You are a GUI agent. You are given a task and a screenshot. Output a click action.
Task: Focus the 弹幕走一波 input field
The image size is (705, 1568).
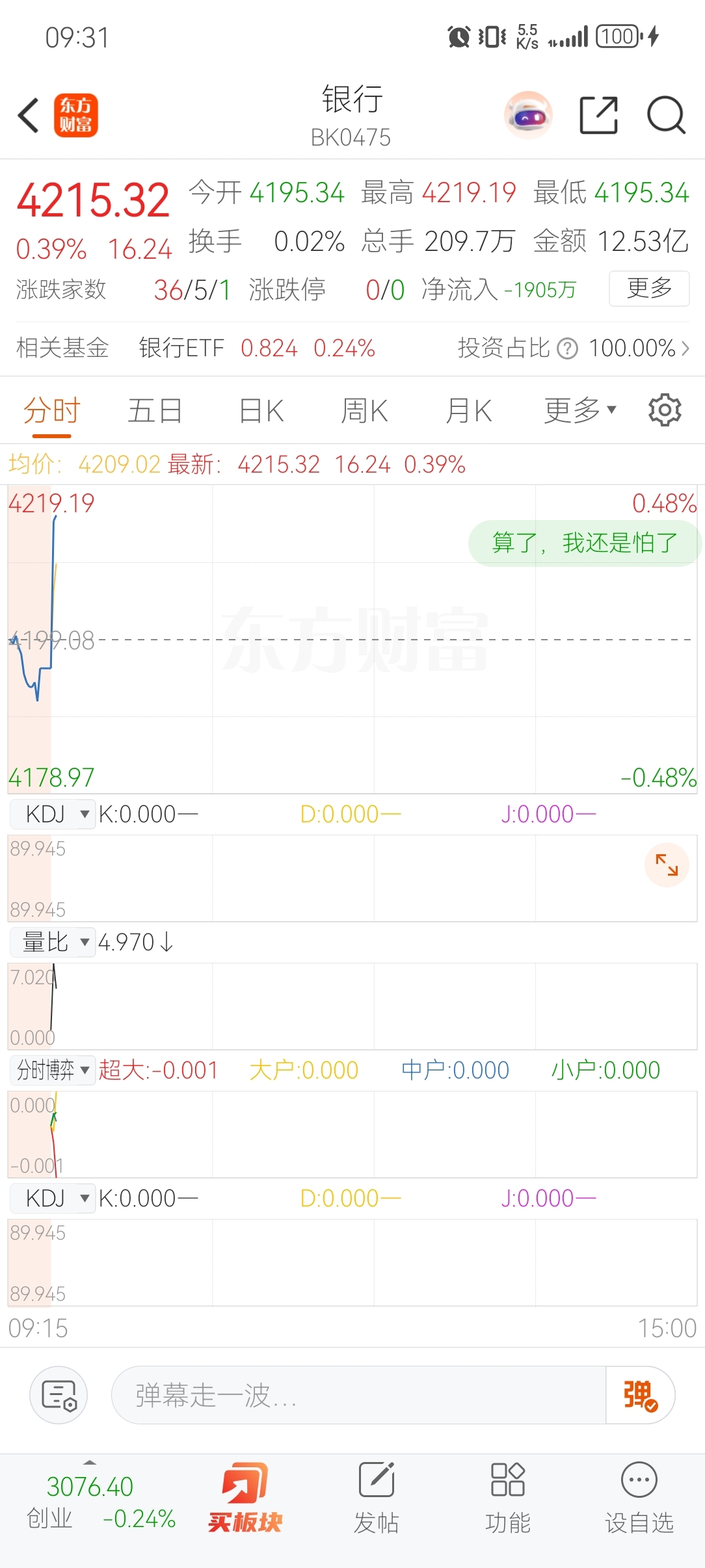[359, 1395]
